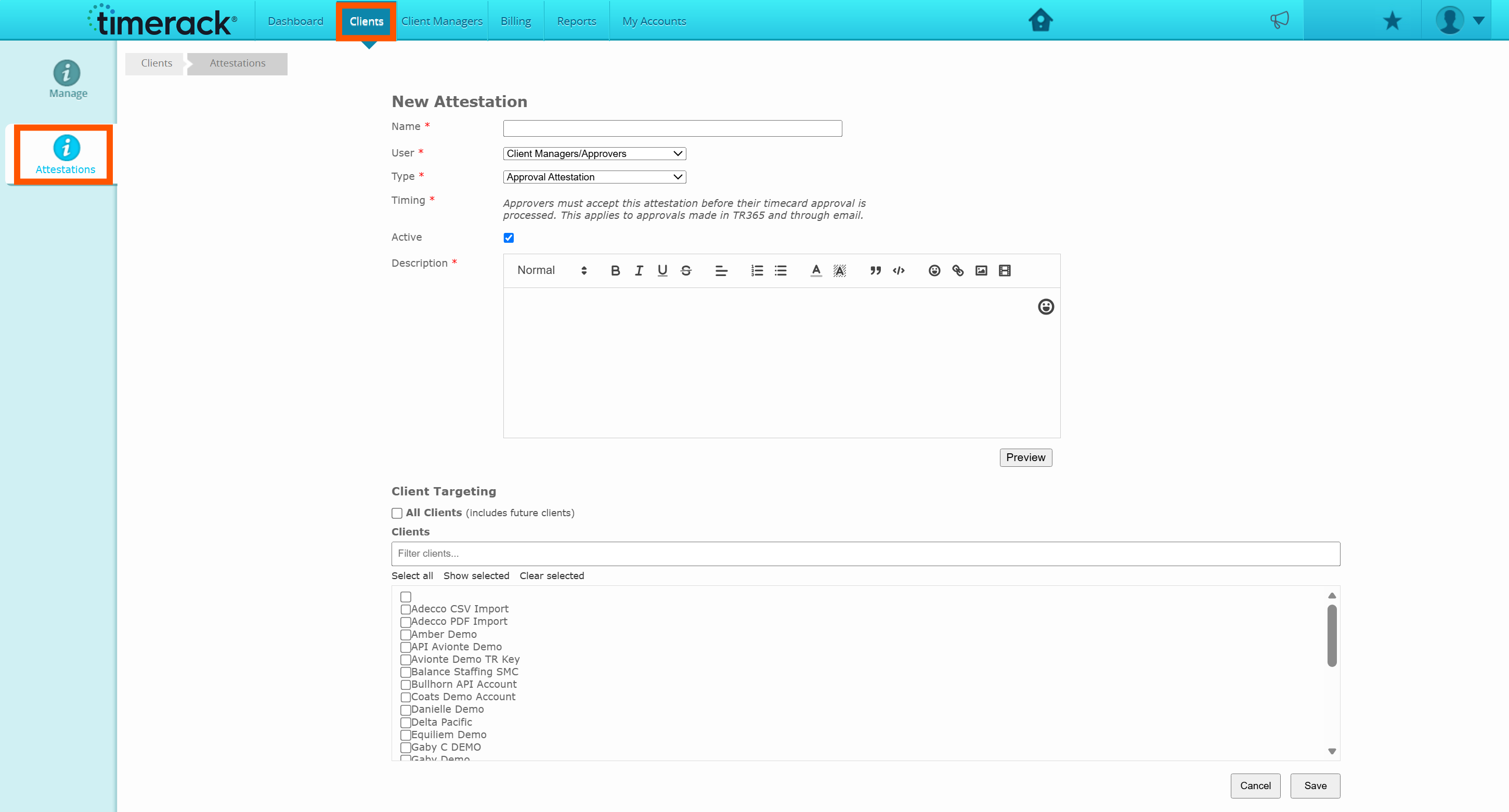This screenshot has height=812, width=1509.
Task: Insert an ordered numbered list
Action: 757,270
